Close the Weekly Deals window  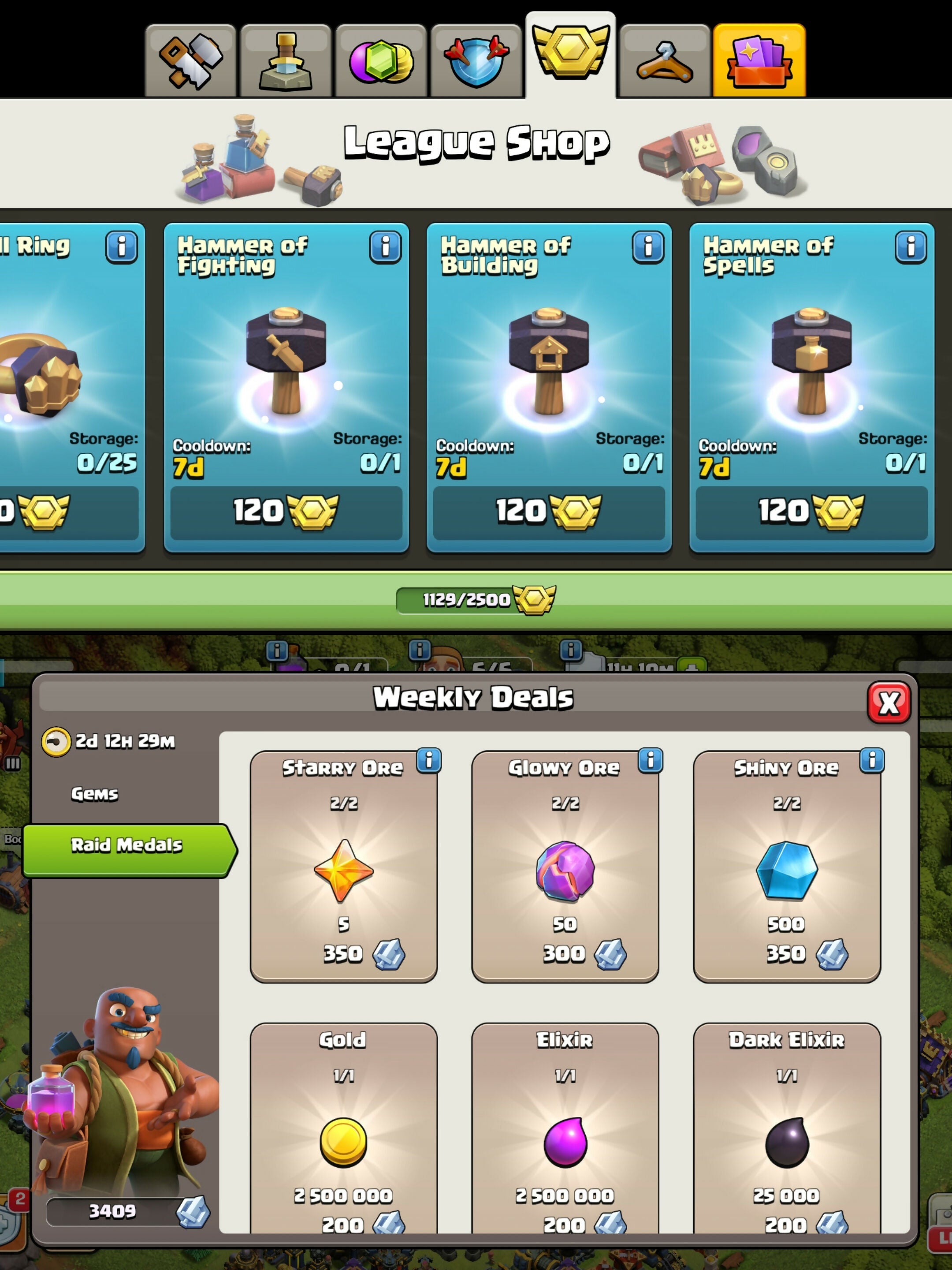(888, 702)
